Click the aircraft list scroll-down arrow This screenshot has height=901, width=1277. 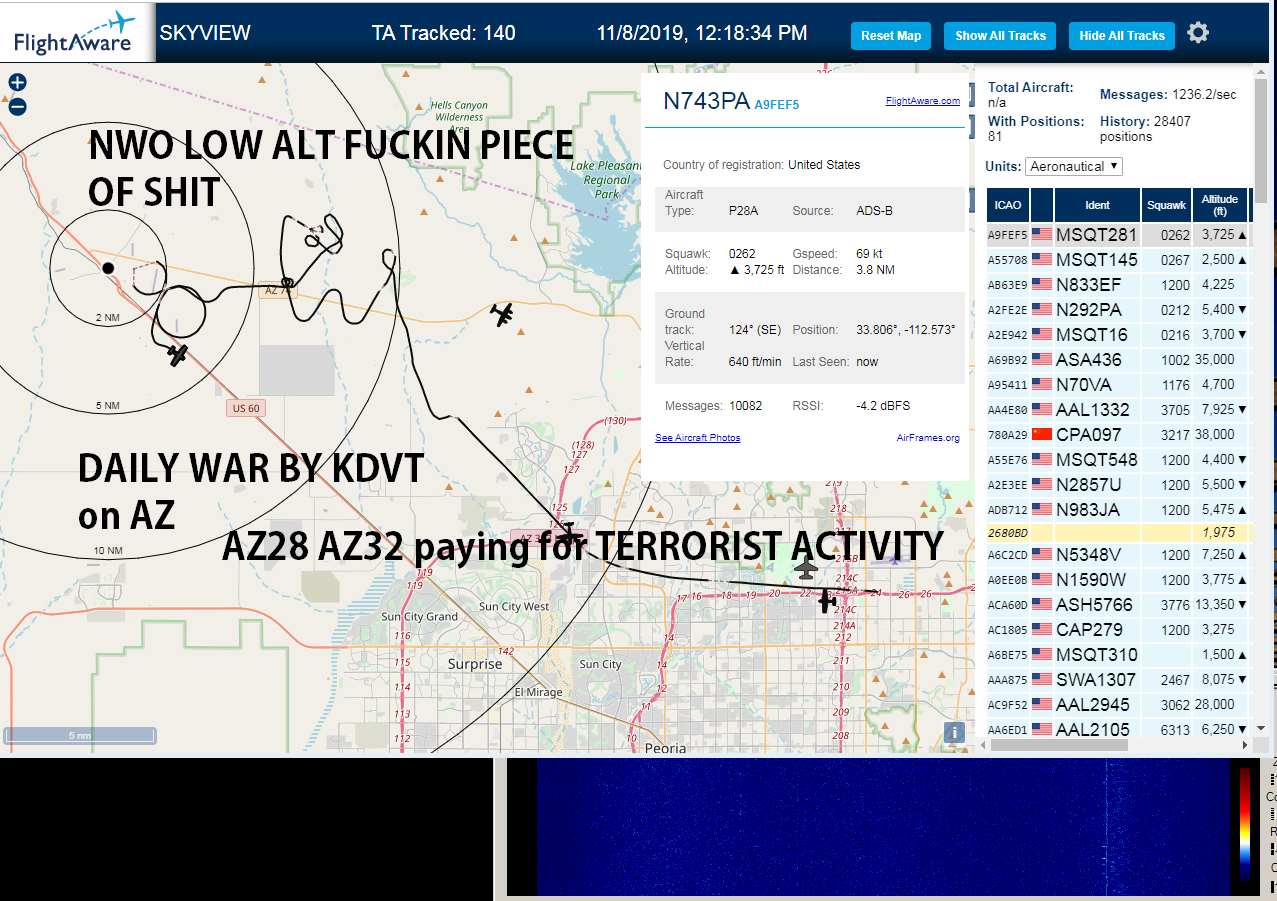[1261, 728]
